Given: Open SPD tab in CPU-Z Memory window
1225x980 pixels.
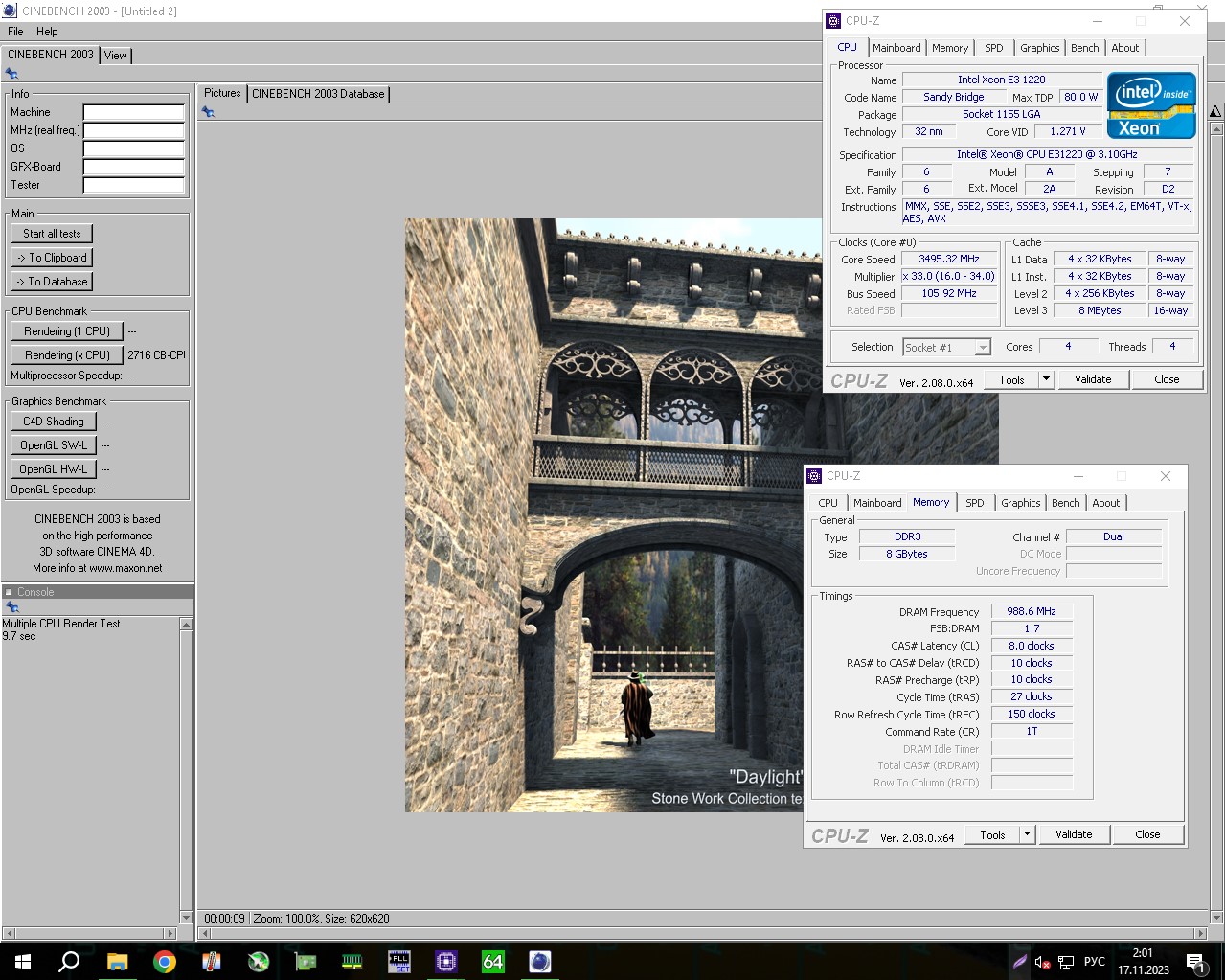Looking at the screenshot, I should coord(974,503).
